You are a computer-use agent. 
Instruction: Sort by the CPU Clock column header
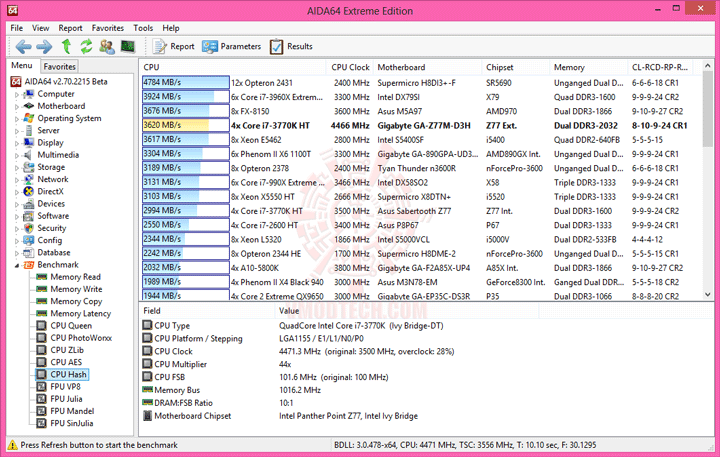coord(350,67)
